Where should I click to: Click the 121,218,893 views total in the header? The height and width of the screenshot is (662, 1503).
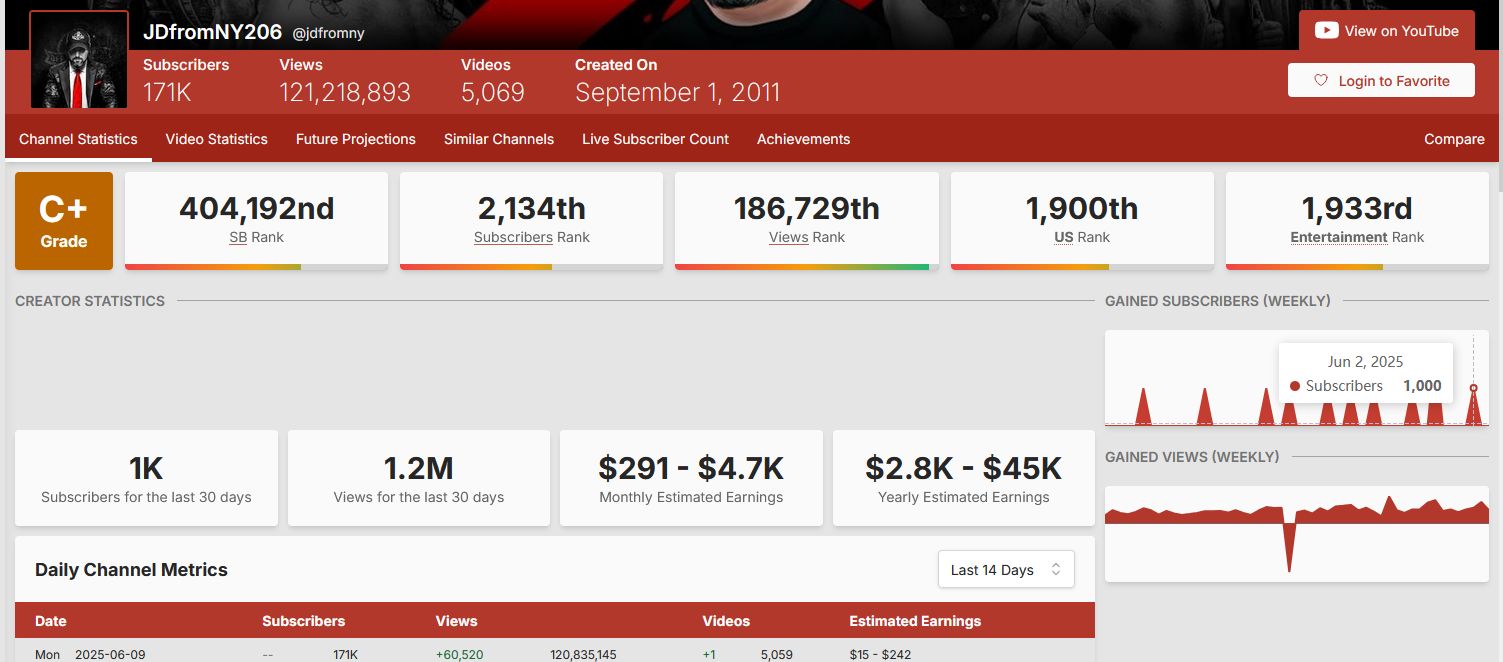click(x=345, y=93)
